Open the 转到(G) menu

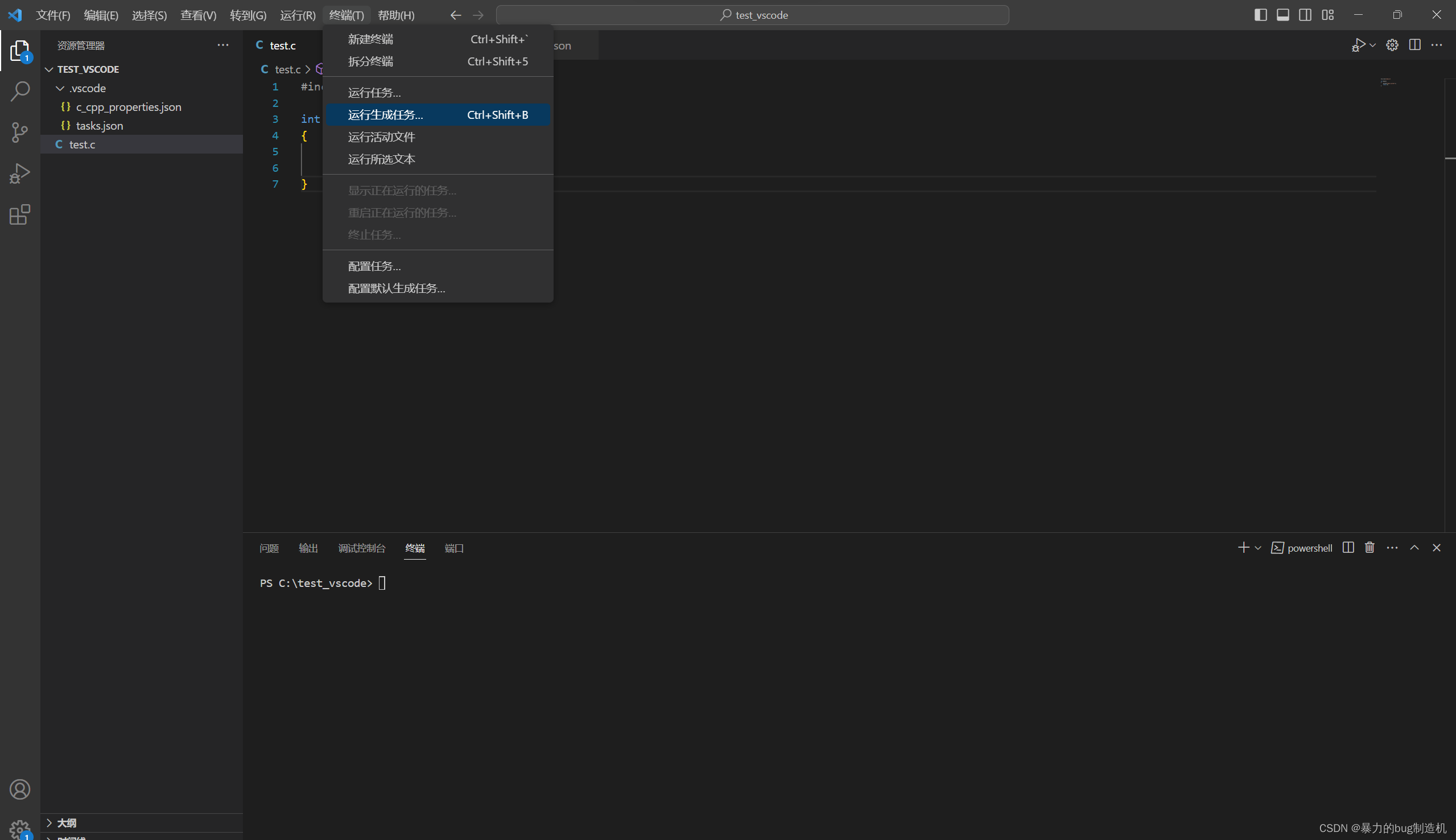click(x=248, y=15)
